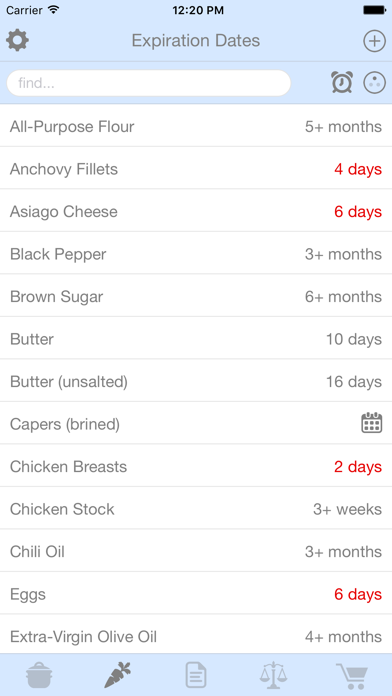Tap the alarm clock icon

342,83
